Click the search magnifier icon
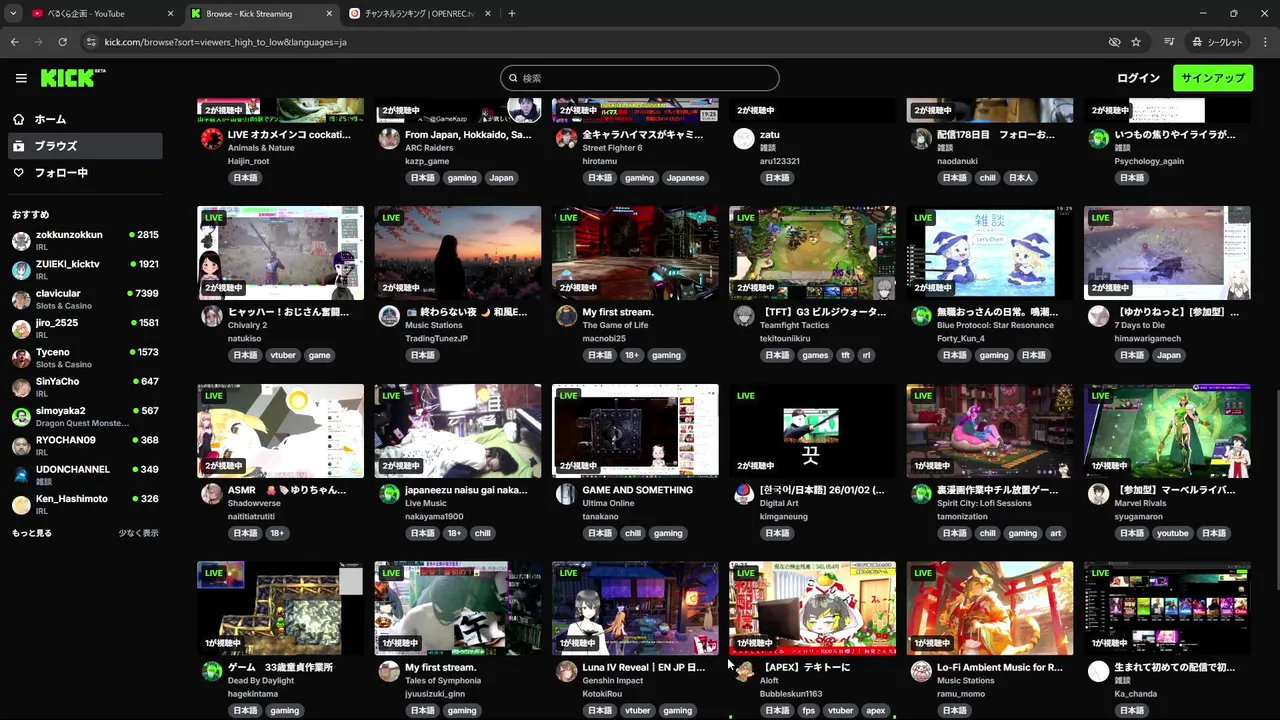Image resolution: width=1280 pixels, height=720 pixels. pos(513,78)
